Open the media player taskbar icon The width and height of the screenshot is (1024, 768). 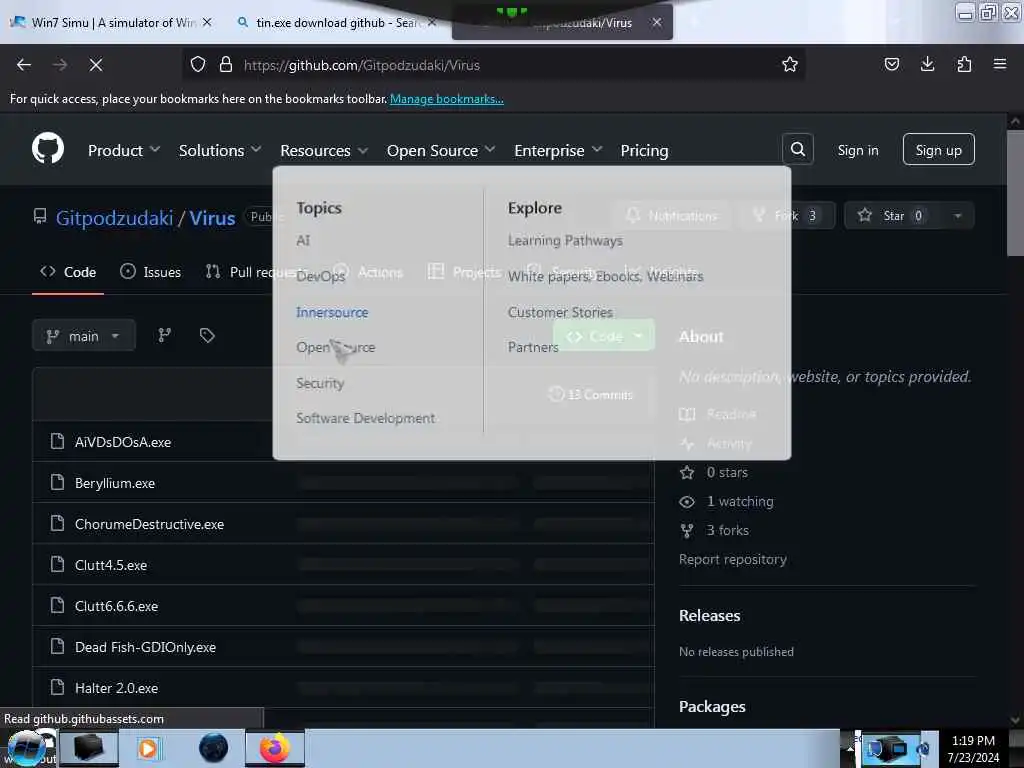coord(148,748)
